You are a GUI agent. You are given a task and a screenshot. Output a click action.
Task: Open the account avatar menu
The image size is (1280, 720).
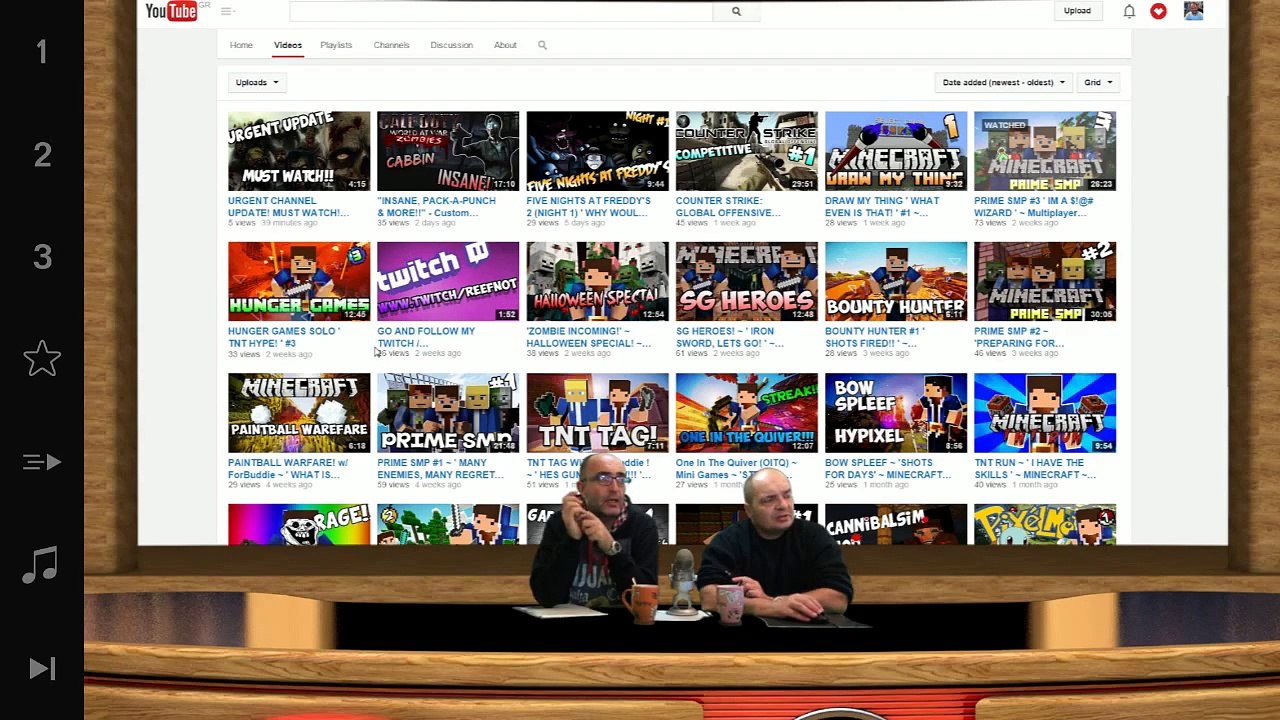[x=1193, y=10]
